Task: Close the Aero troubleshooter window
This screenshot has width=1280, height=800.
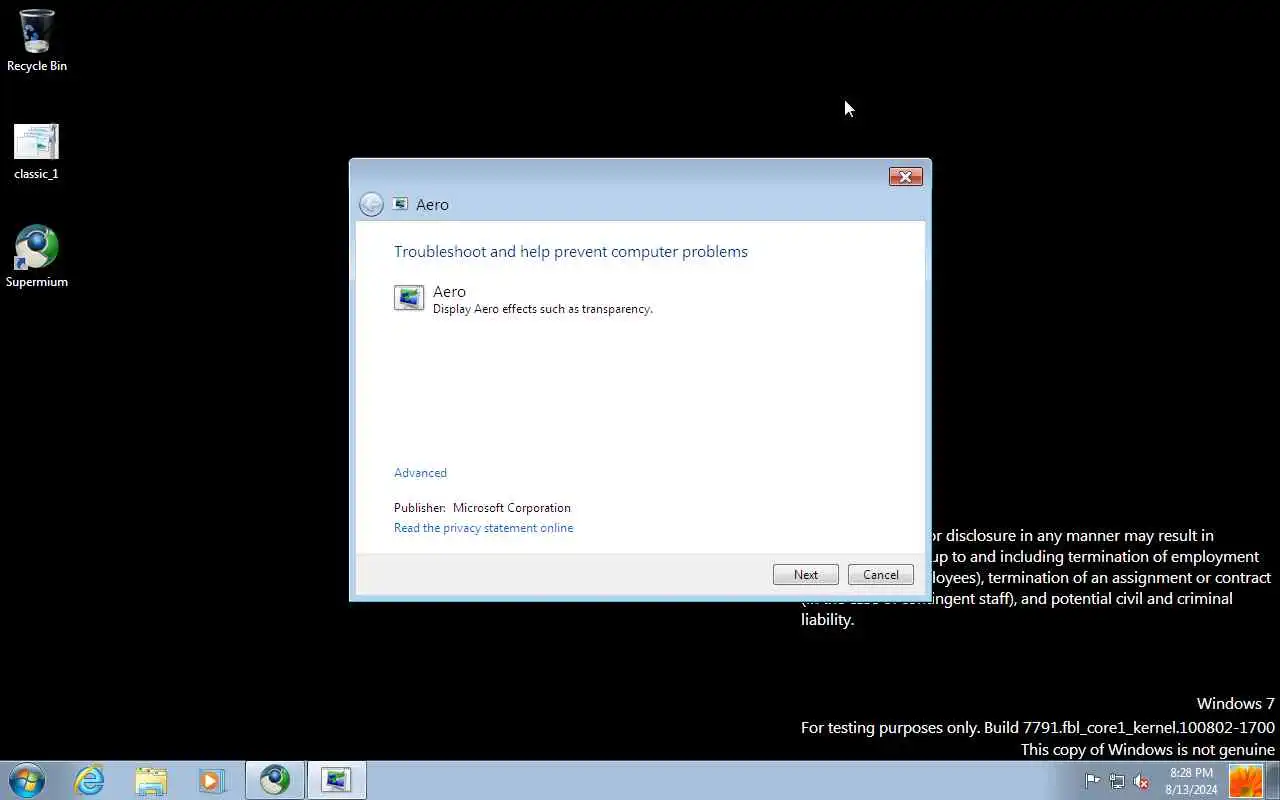Action: (905, 177)
